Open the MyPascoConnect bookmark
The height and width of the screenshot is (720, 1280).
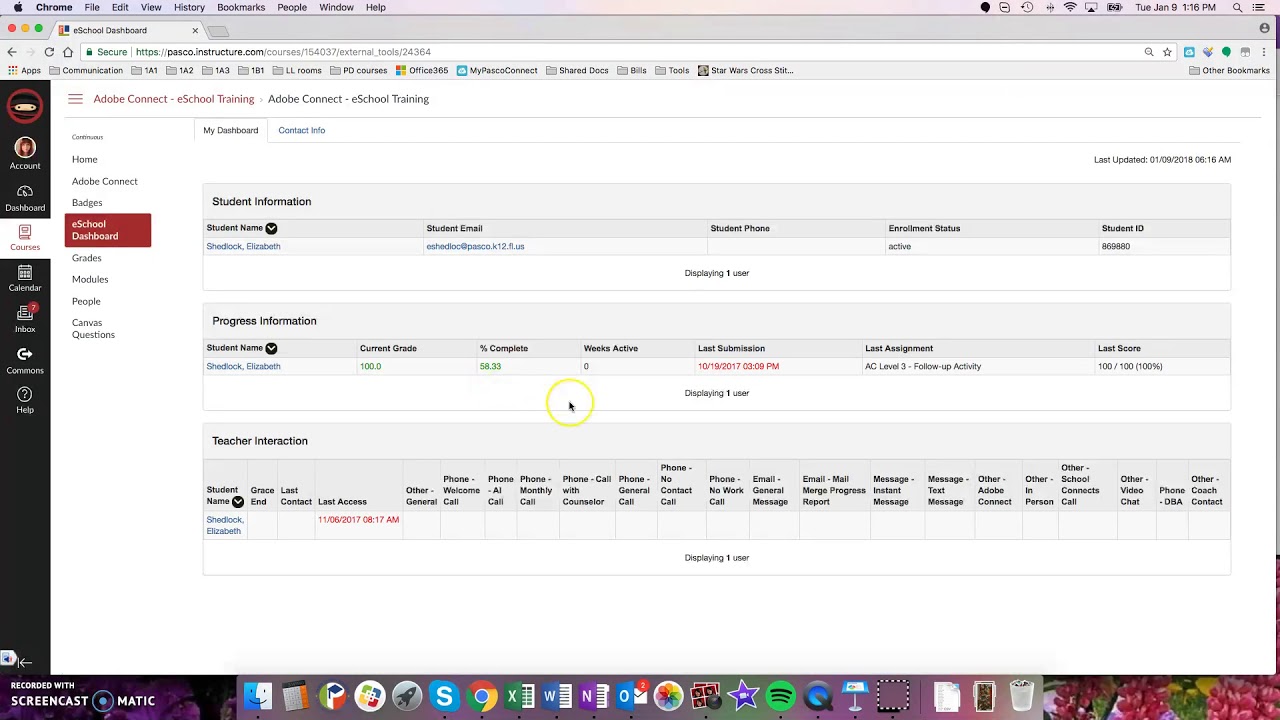[497, 71]
